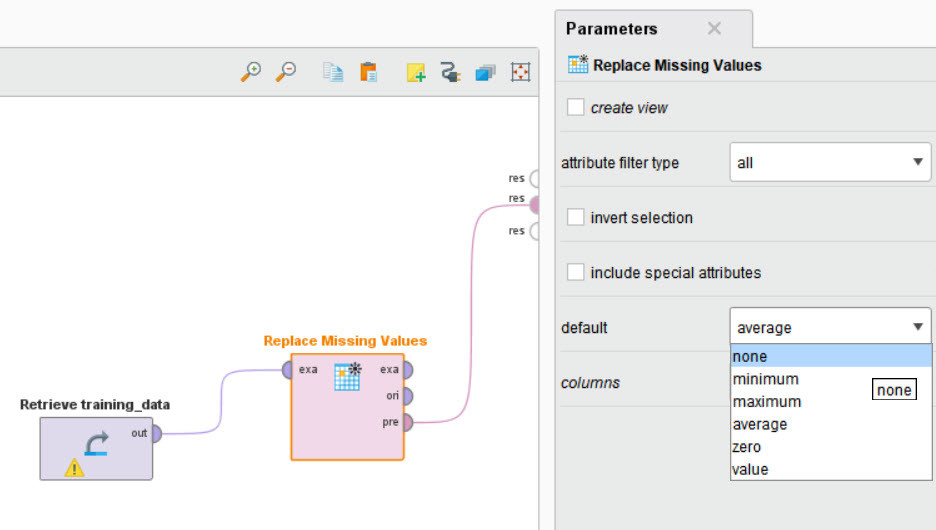Select 'value' in the dropdown list
Screen dimensions: 936x530
click(x=750, y=469)
